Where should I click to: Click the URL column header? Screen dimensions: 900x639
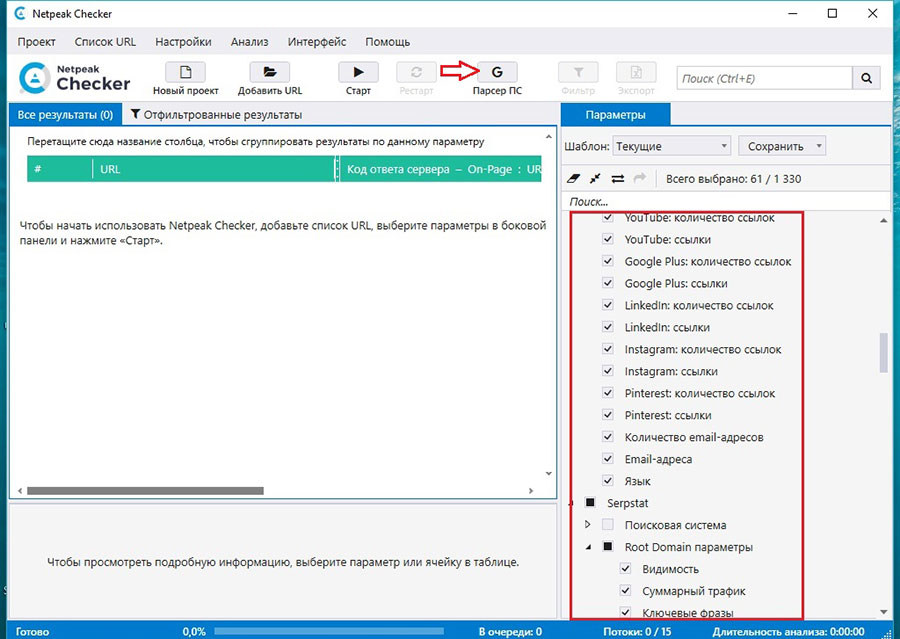coord(214,169)
